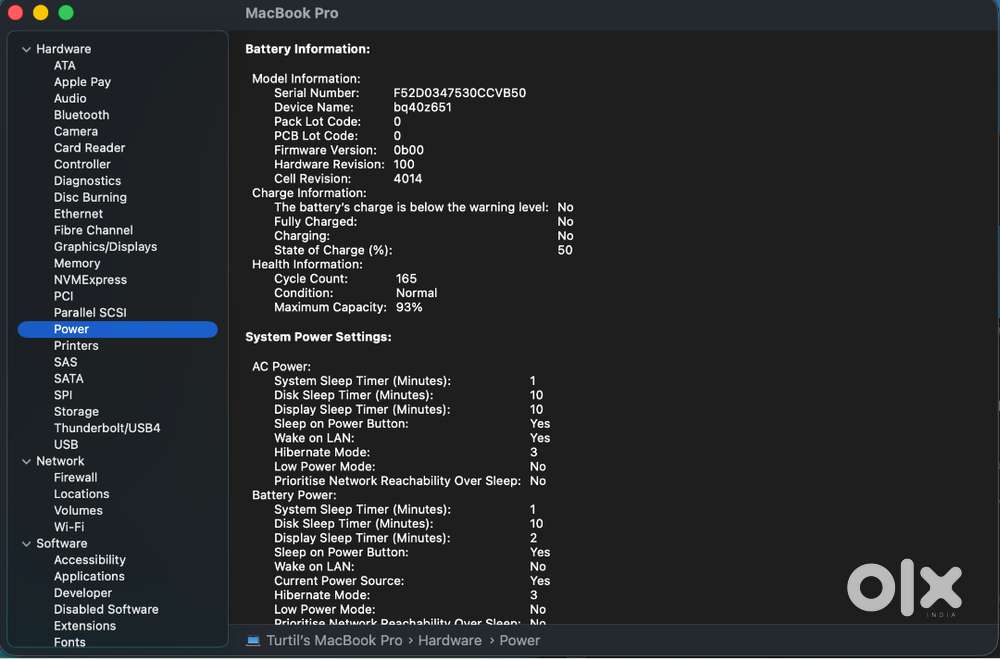
Task: Click the Condition value Normal
Action: (x=416, y=293)
